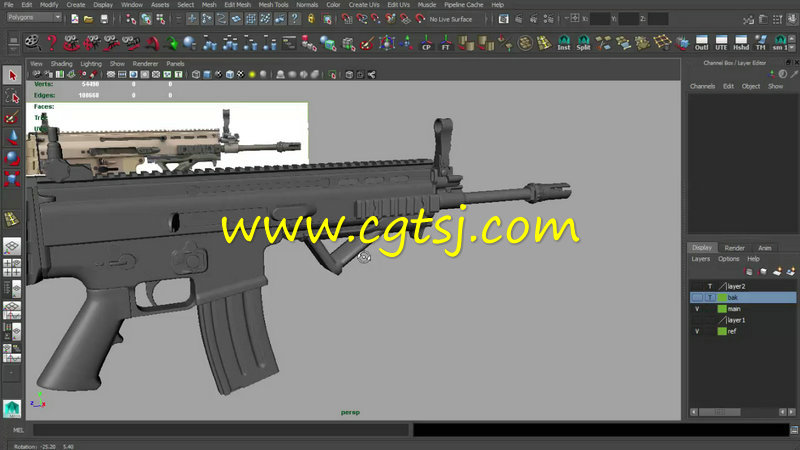Toggle visibility V of main layer

tap(697, 309)
